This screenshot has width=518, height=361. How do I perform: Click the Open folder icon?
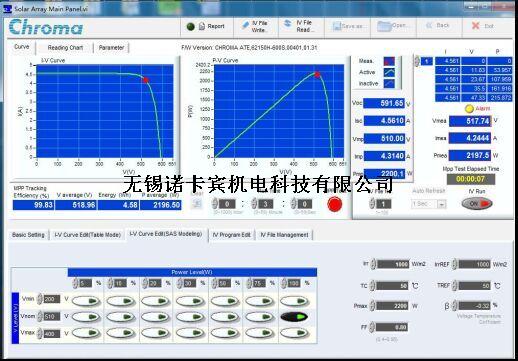[384, 26]
